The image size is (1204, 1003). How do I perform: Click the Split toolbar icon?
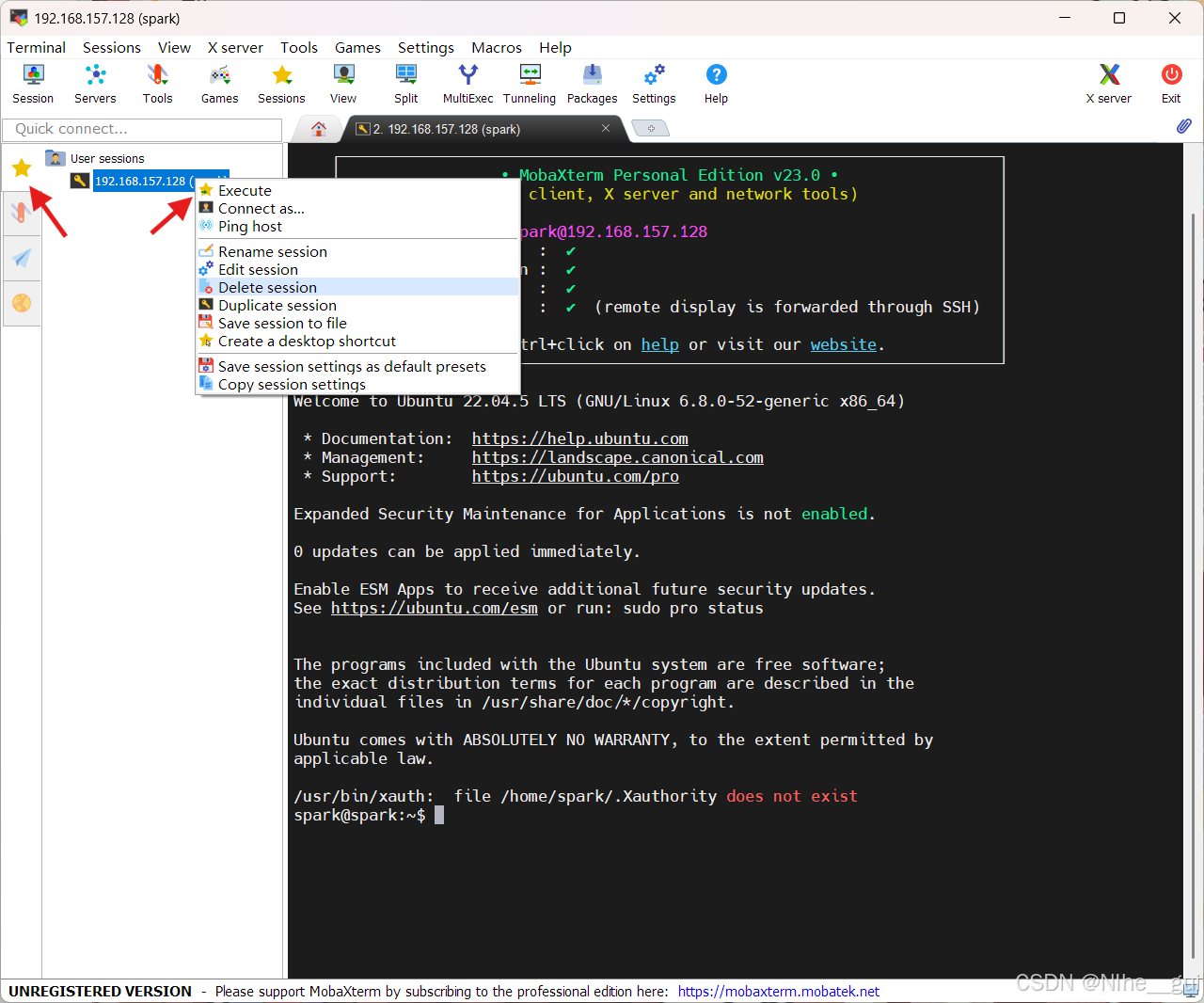coord(405,84)
